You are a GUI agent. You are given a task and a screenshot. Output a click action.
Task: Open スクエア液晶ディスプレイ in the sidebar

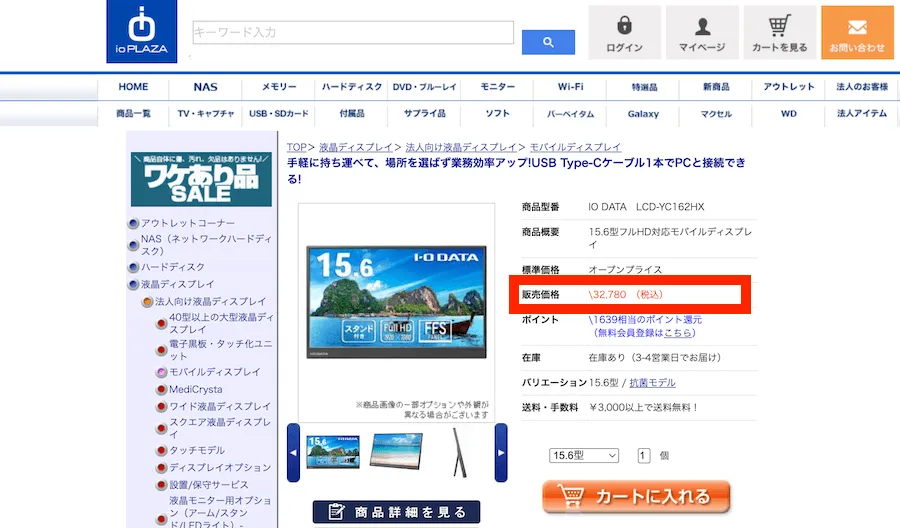tap(220, 428)
